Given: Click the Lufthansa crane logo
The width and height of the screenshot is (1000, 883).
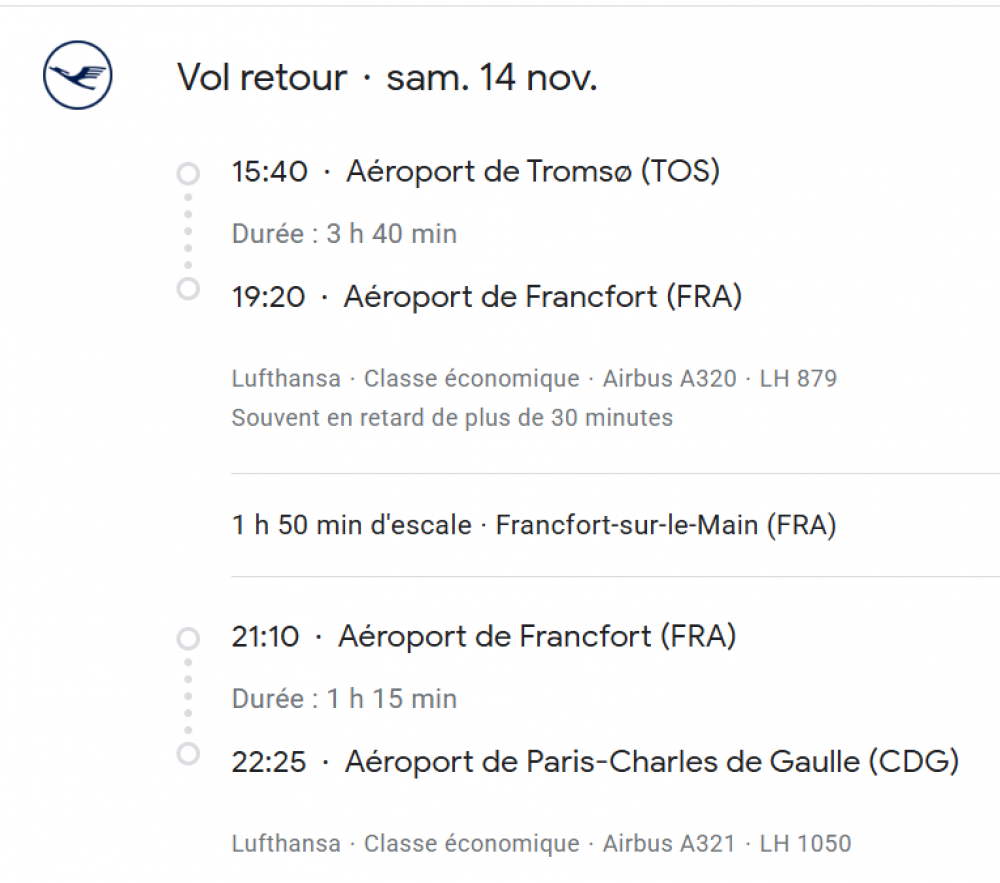Looking at the screenshot, I should [x=78, y=76].
